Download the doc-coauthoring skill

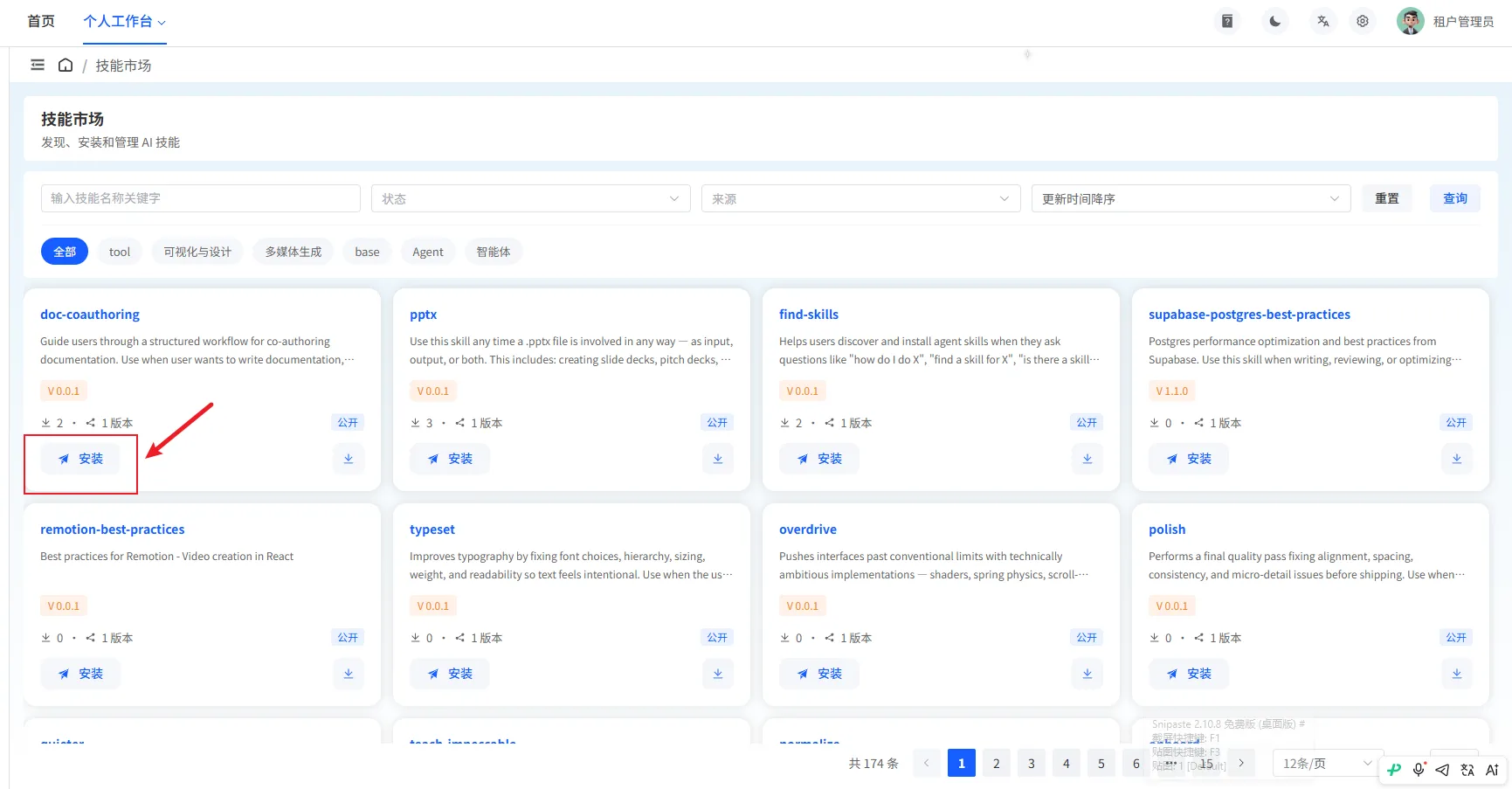[x=349, y=459]
